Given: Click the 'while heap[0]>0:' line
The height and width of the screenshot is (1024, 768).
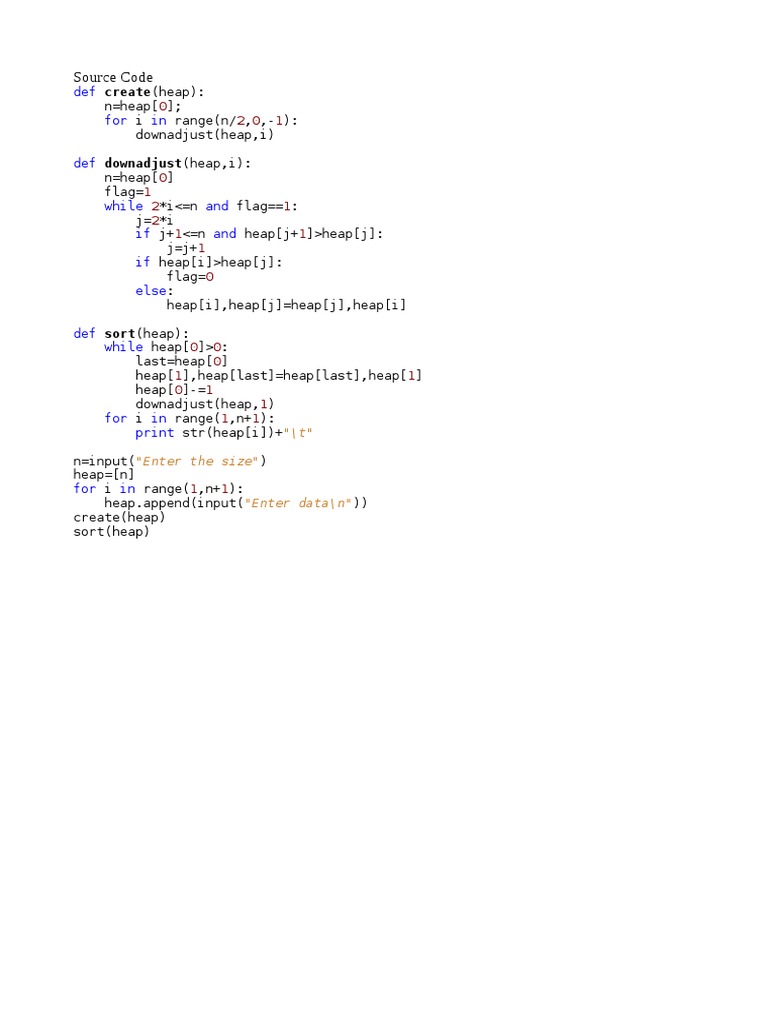Looking at the screenshot, I should (x=166, y=347).
